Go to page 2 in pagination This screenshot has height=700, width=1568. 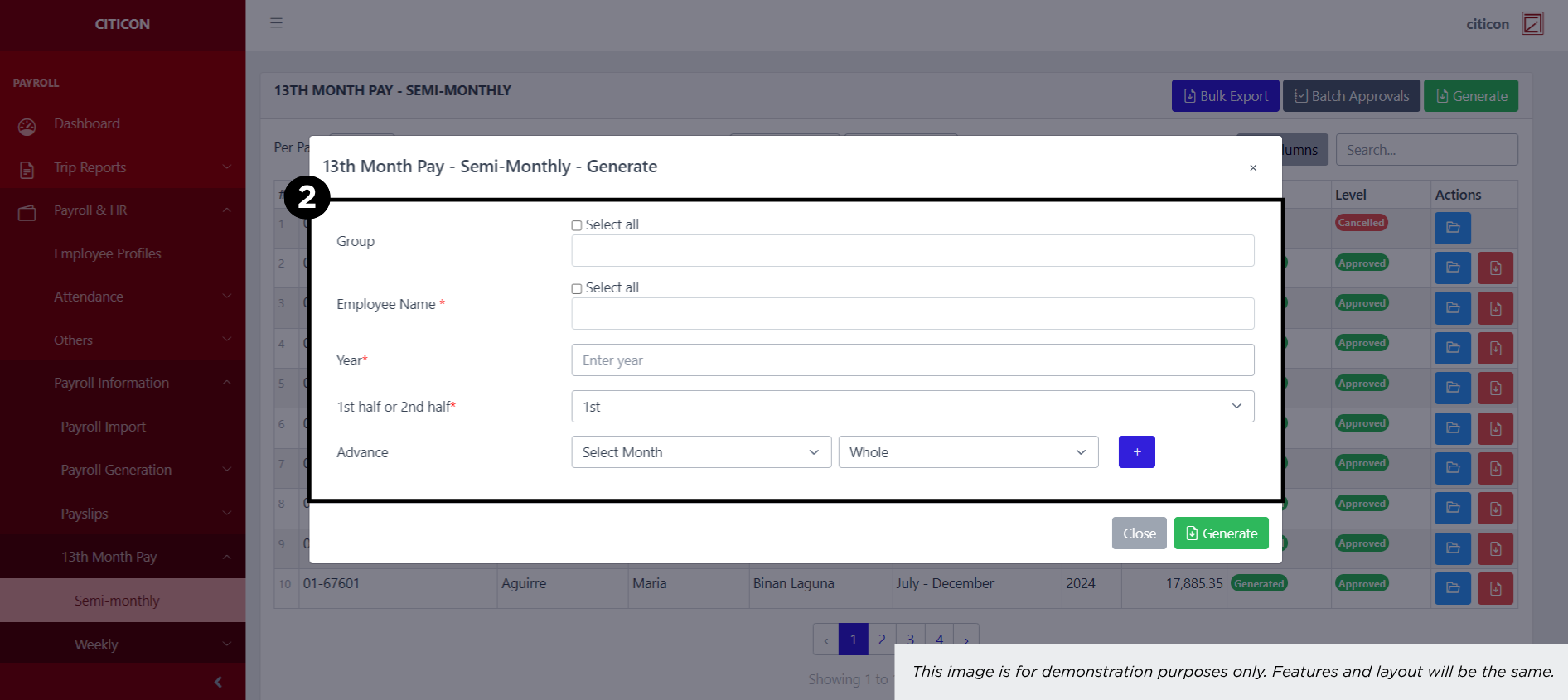tap(882, 639)
